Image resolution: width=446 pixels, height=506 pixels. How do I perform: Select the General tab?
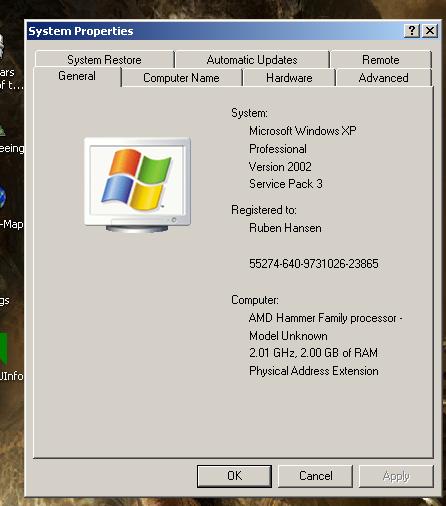[x=77, y=76]
